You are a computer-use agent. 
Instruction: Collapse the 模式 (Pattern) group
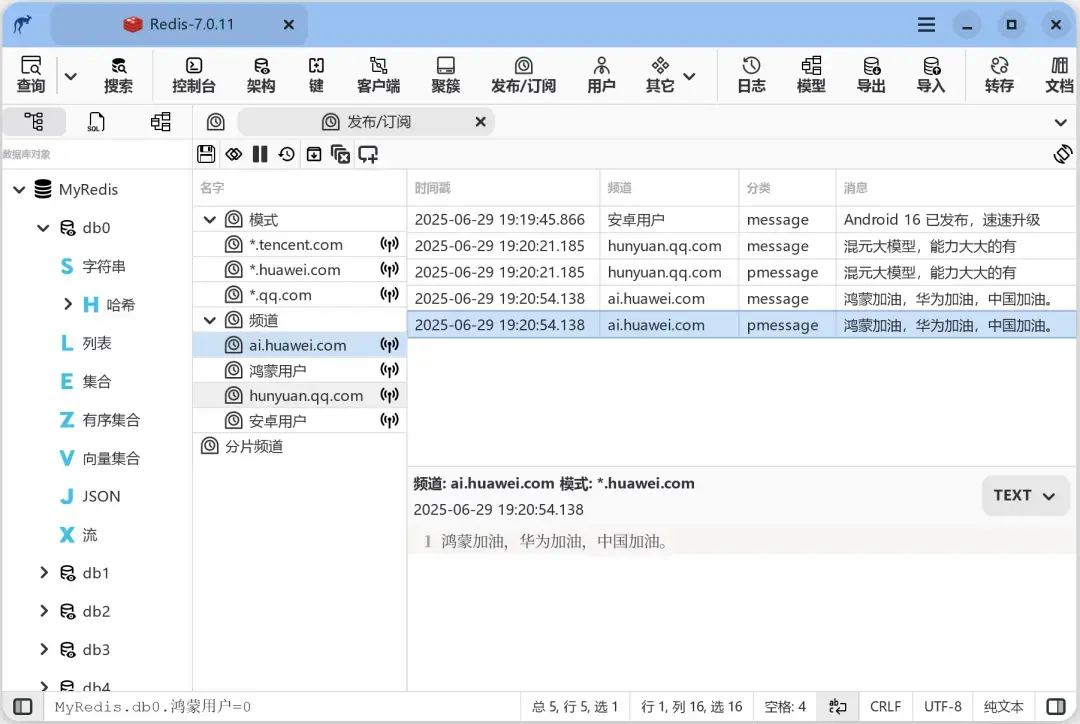[x=210, y=220]
